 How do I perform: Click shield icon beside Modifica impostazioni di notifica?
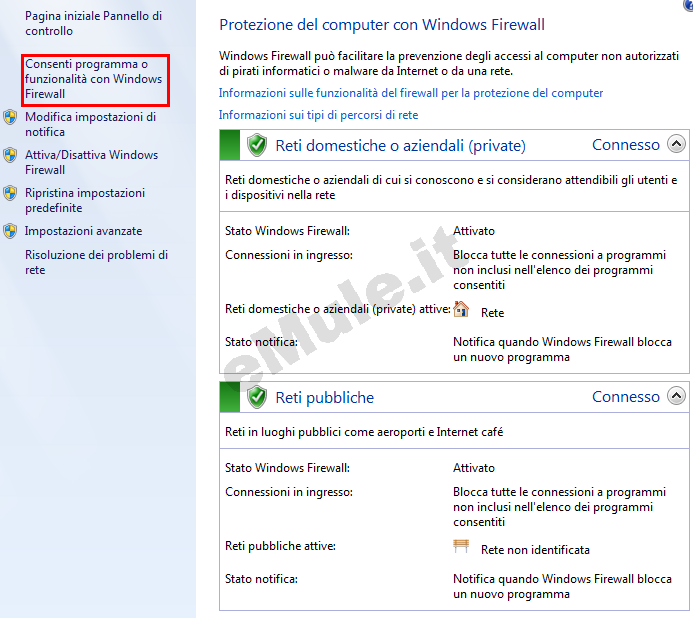(10, 118)
